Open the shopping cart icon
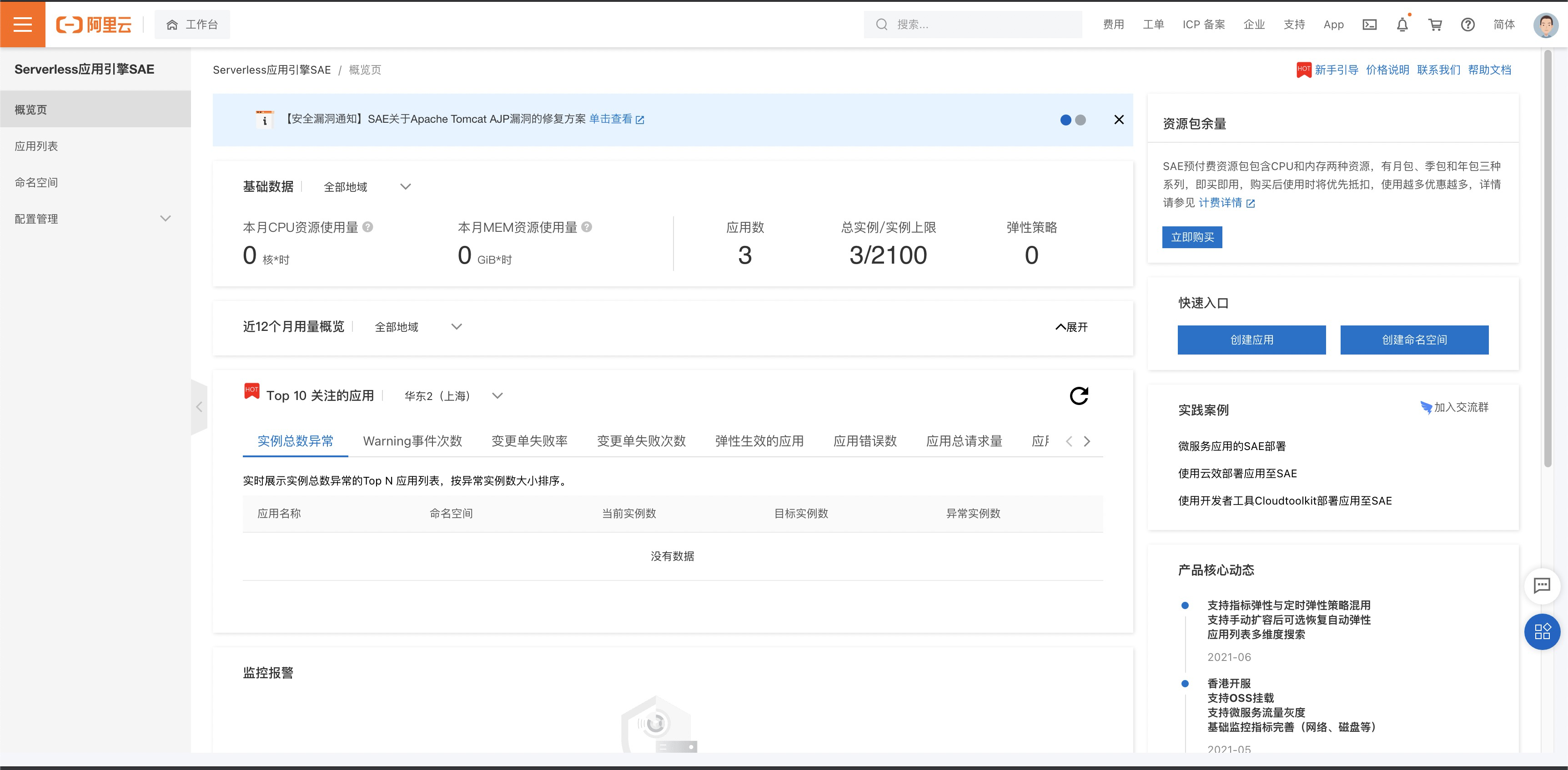The height and width of the screenshot is (770, 1568). [1435, 25]
